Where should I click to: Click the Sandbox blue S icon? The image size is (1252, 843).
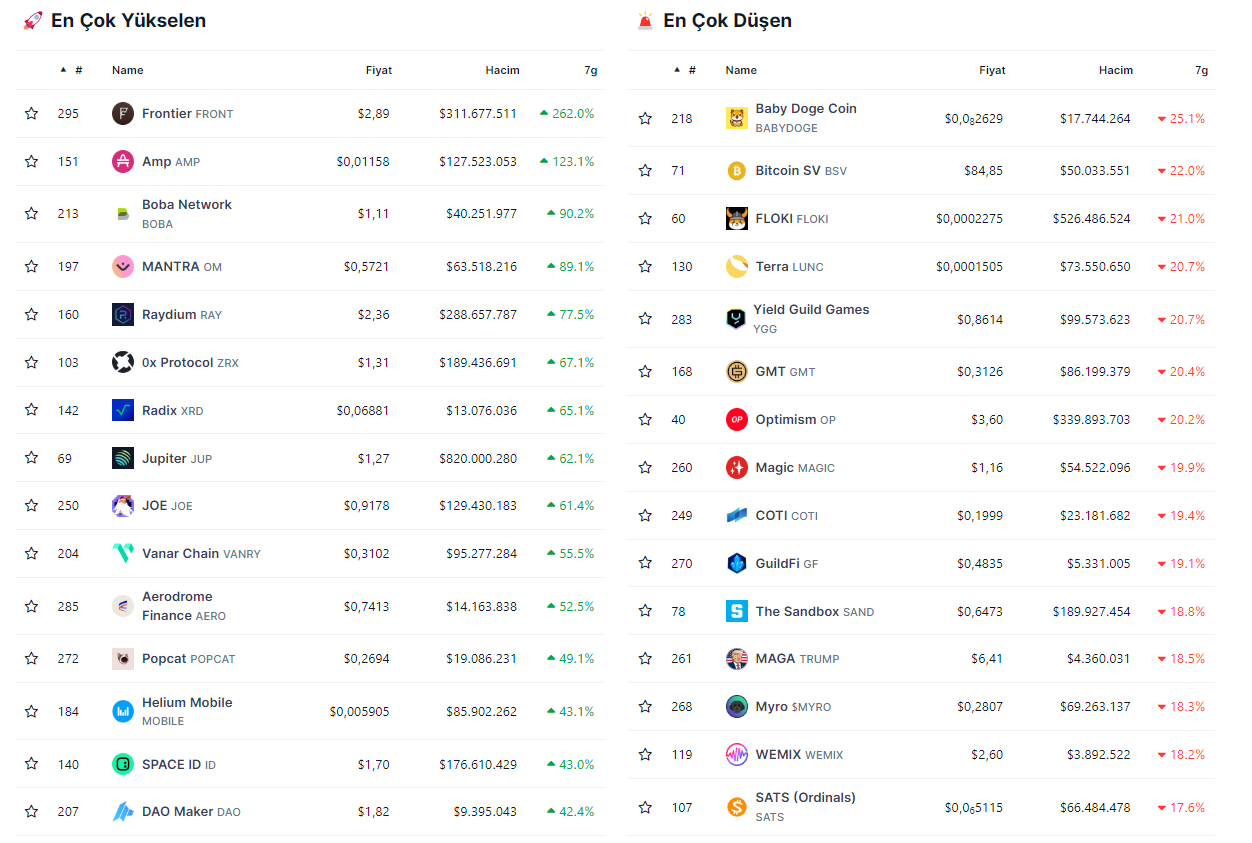[736, 611]
